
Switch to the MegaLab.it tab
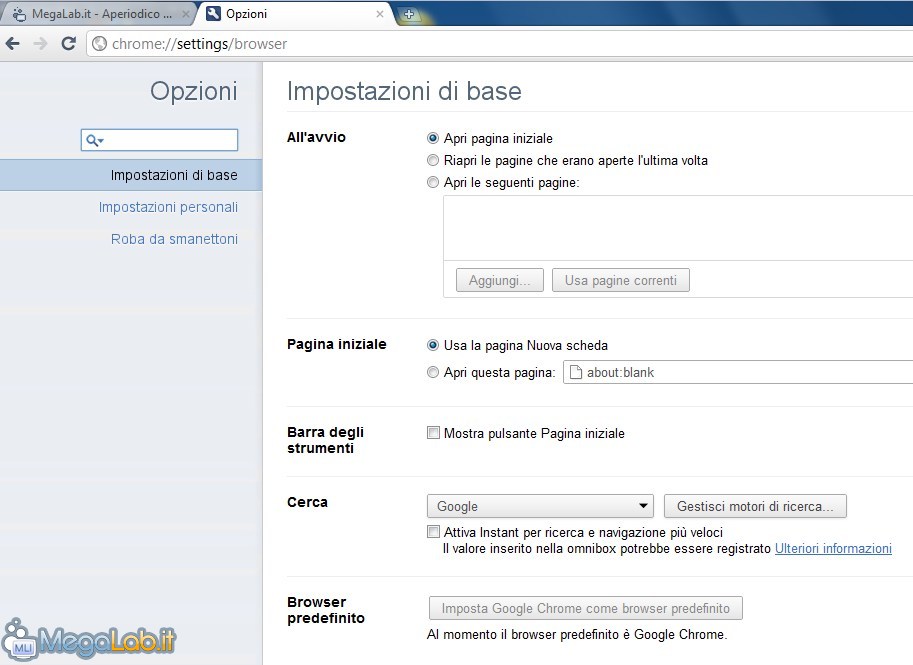[x=97, y=14]
